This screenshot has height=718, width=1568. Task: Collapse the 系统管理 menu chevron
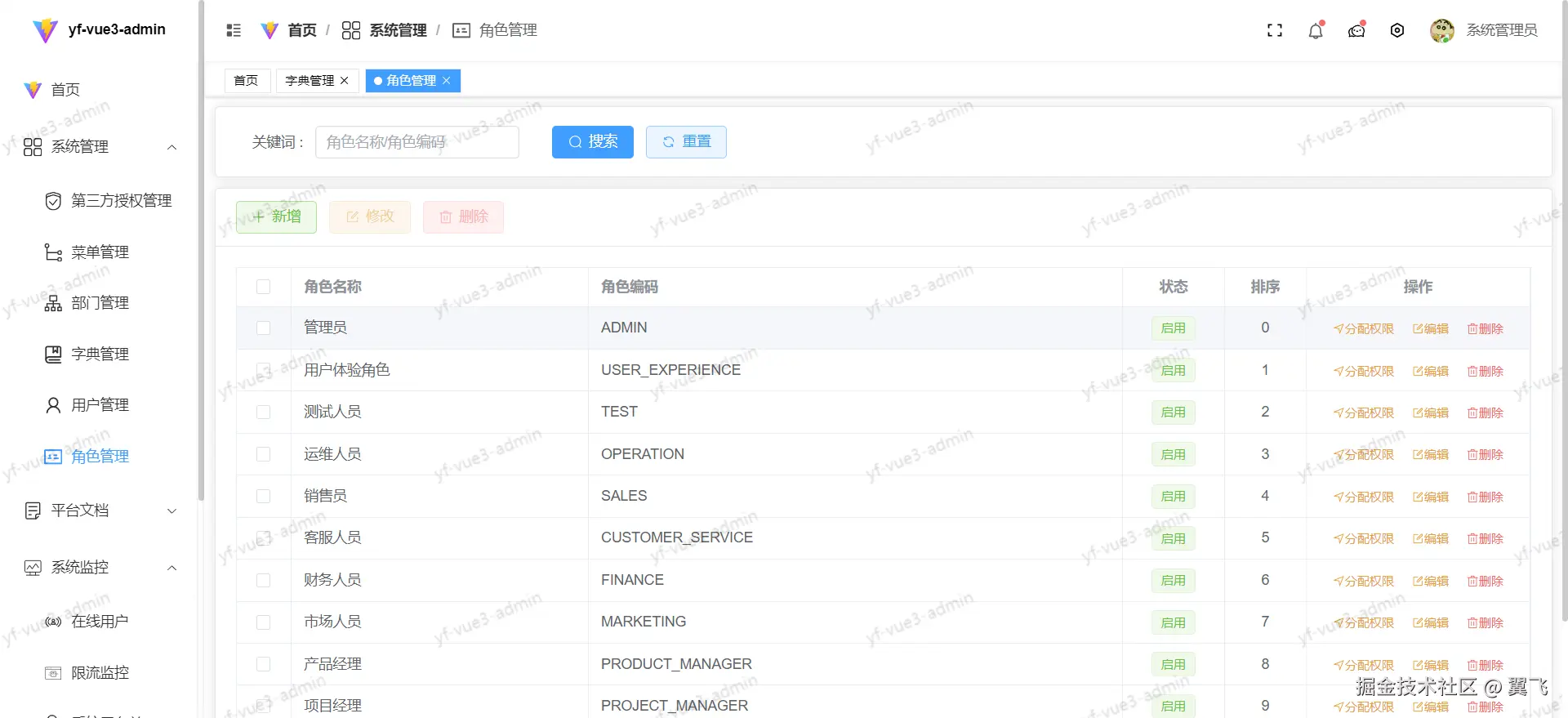[x=171, y=147]
